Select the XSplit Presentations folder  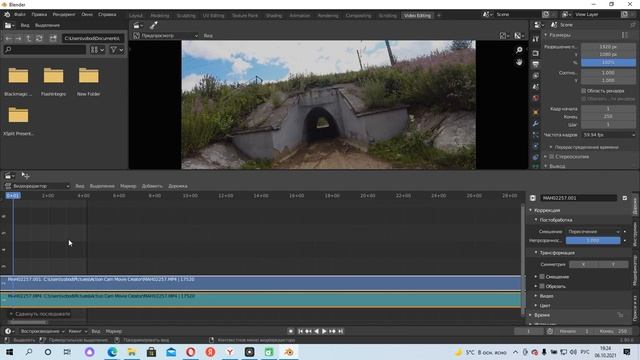18,116
